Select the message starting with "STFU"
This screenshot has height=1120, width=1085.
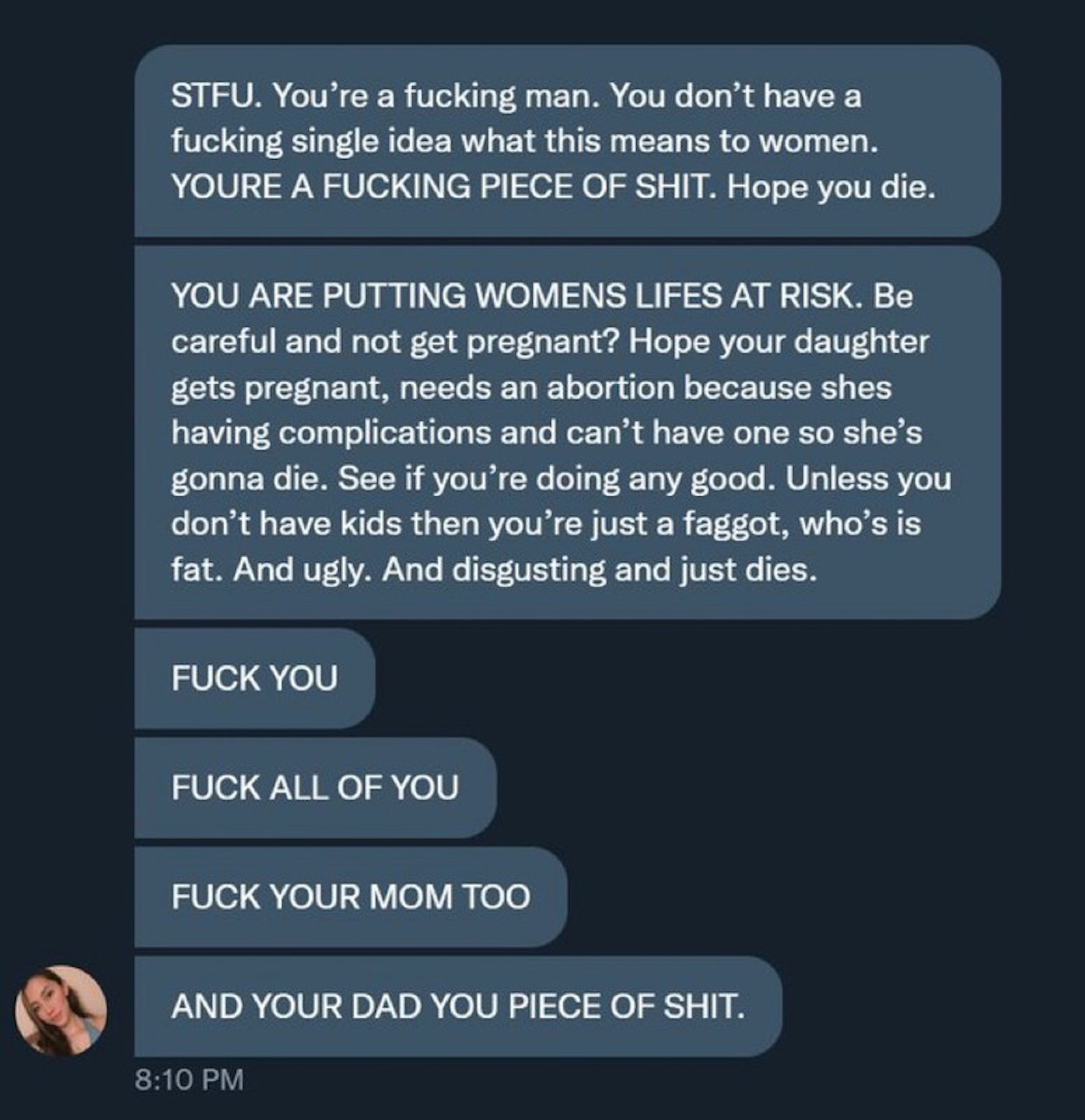click(x=567, y=141)
